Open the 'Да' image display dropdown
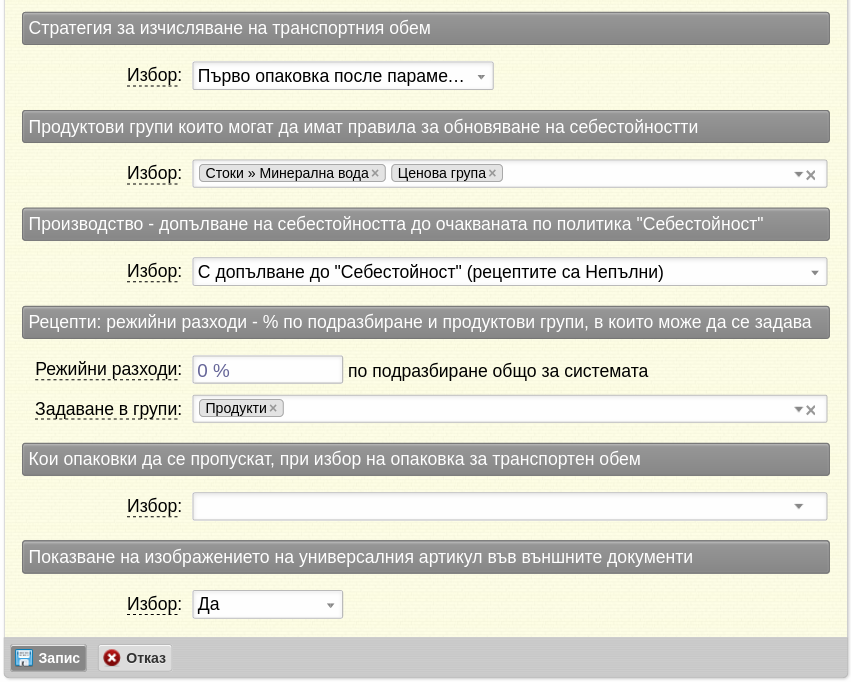The image size is (851, 682). pyautogui.click(x=268, y=604)
